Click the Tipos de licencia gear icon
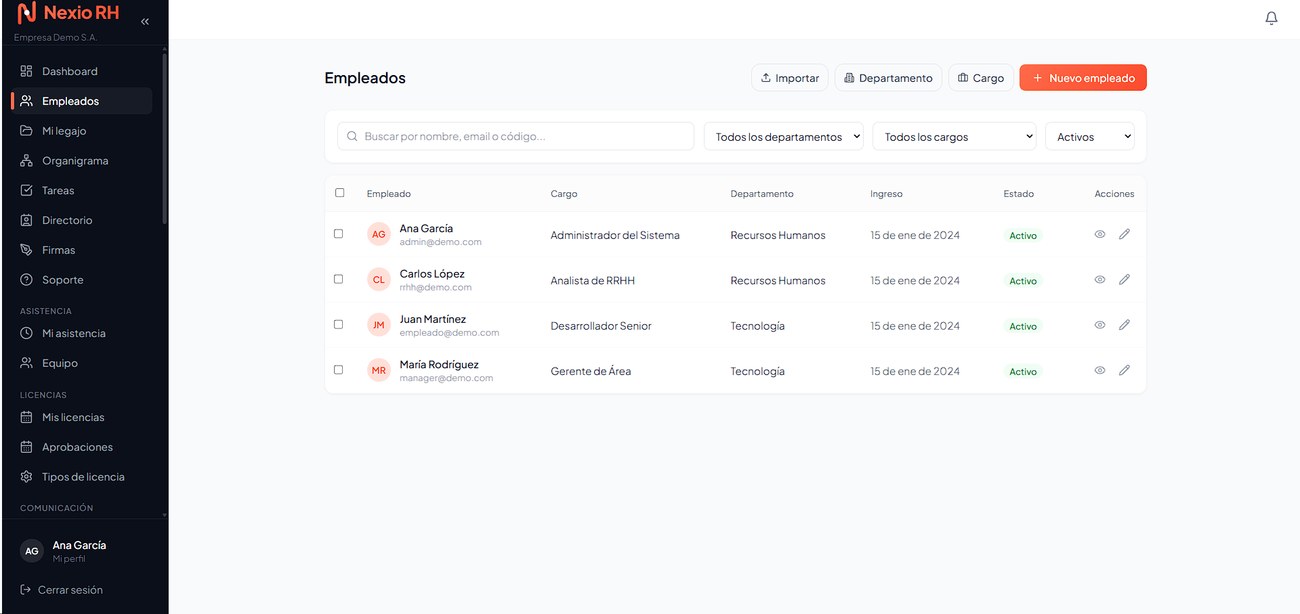The height and width of the screenshot is (614, 1300). (x=27, y=477)
